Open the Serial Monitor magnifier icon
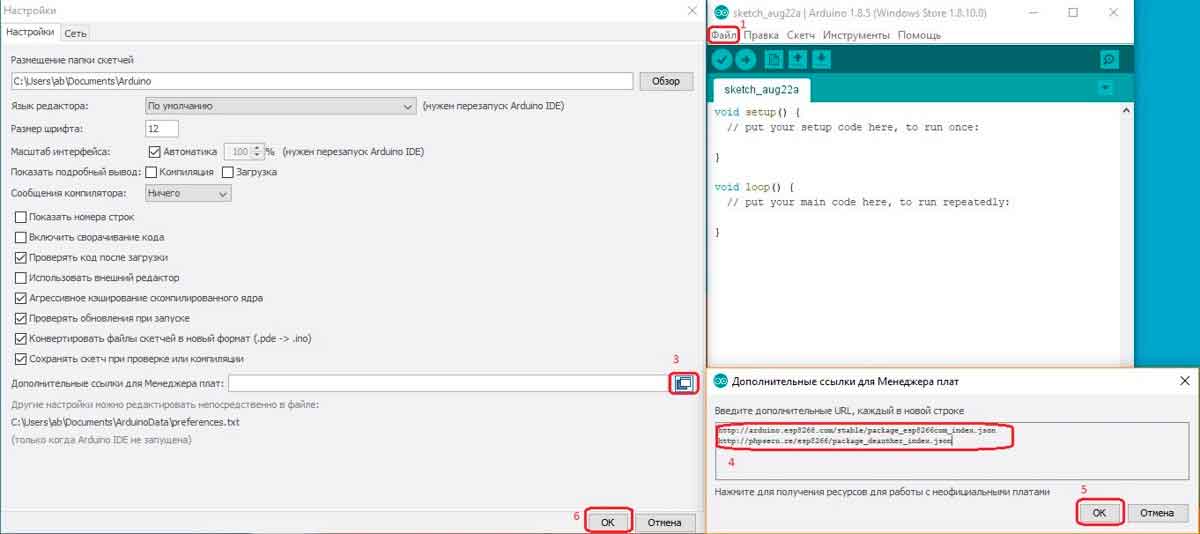 (x=1108, y=59)
